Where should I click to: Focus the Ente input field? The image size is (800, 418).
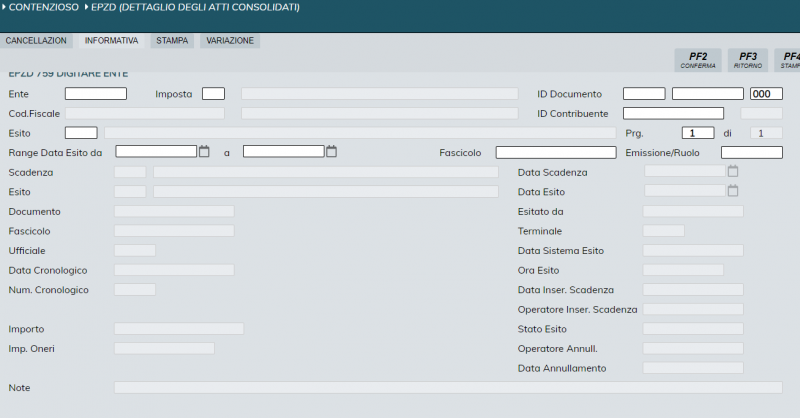pyautogui.click(x=96, y=94)
